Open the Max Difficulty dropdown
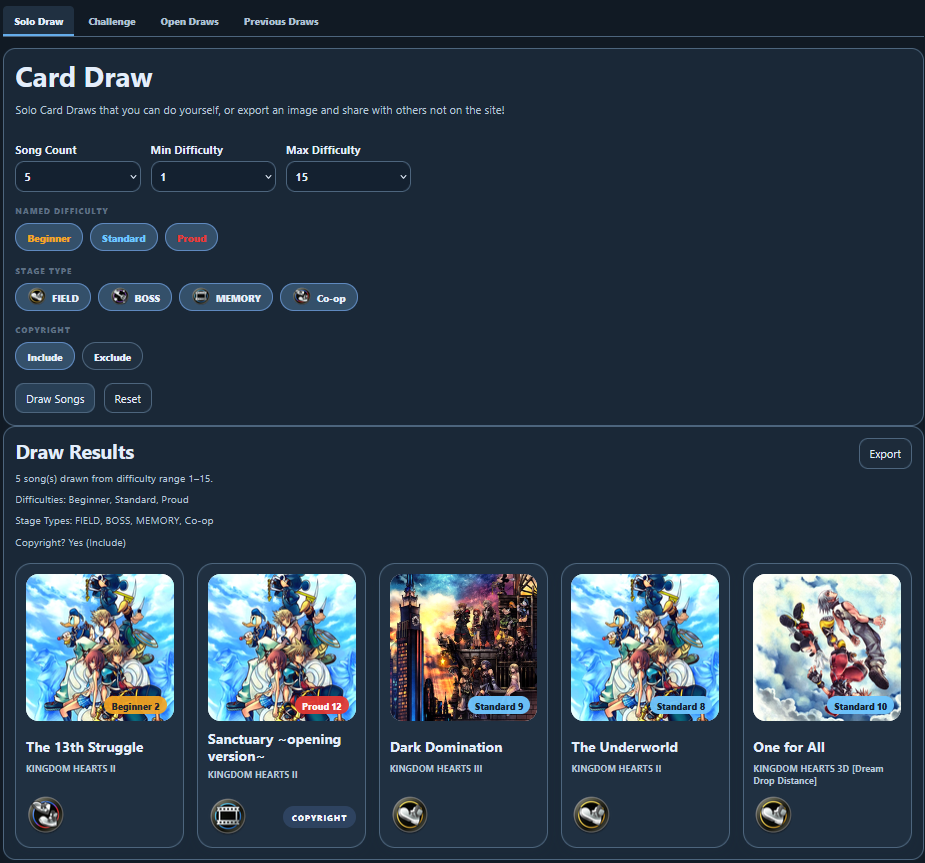The image size is (925, 863). click(x=349, y=176)
